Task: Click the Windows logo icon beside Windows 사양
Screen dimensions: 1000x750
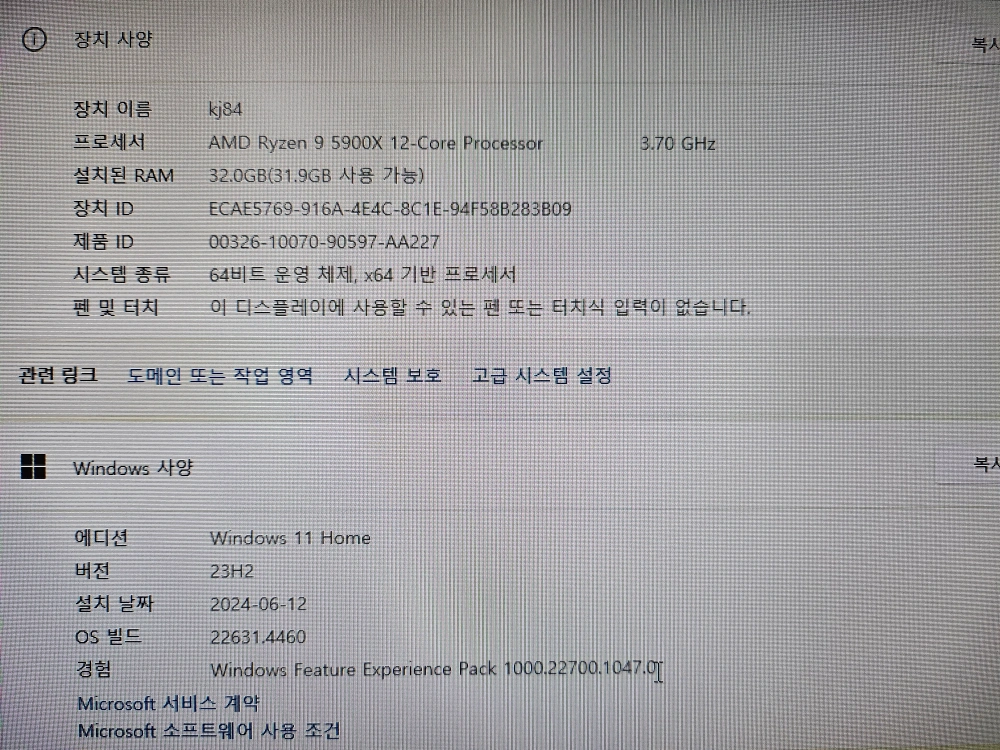Action: 33,466
